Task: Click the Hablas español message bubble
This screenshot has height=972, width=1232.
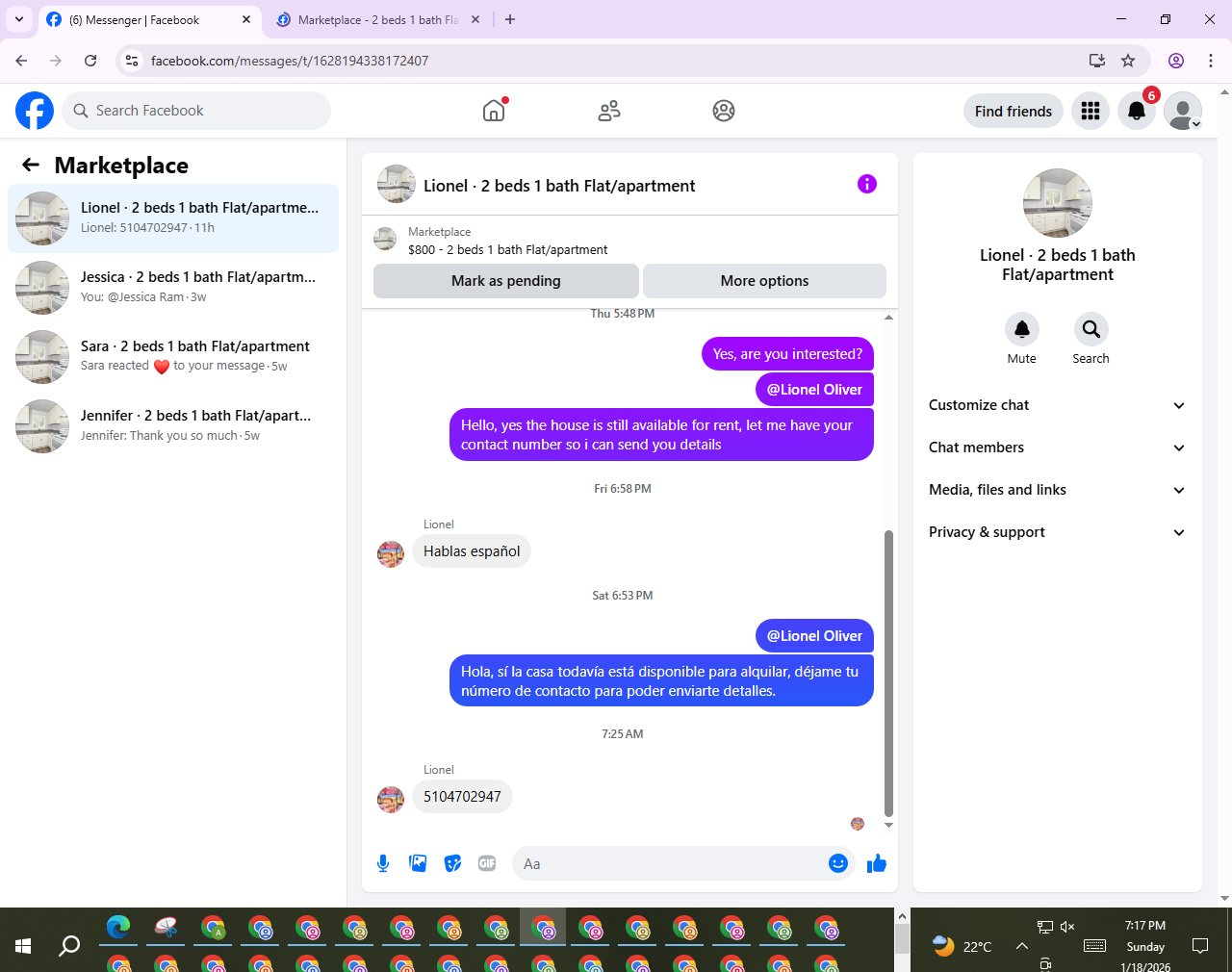Action: [x=472, y=551]
